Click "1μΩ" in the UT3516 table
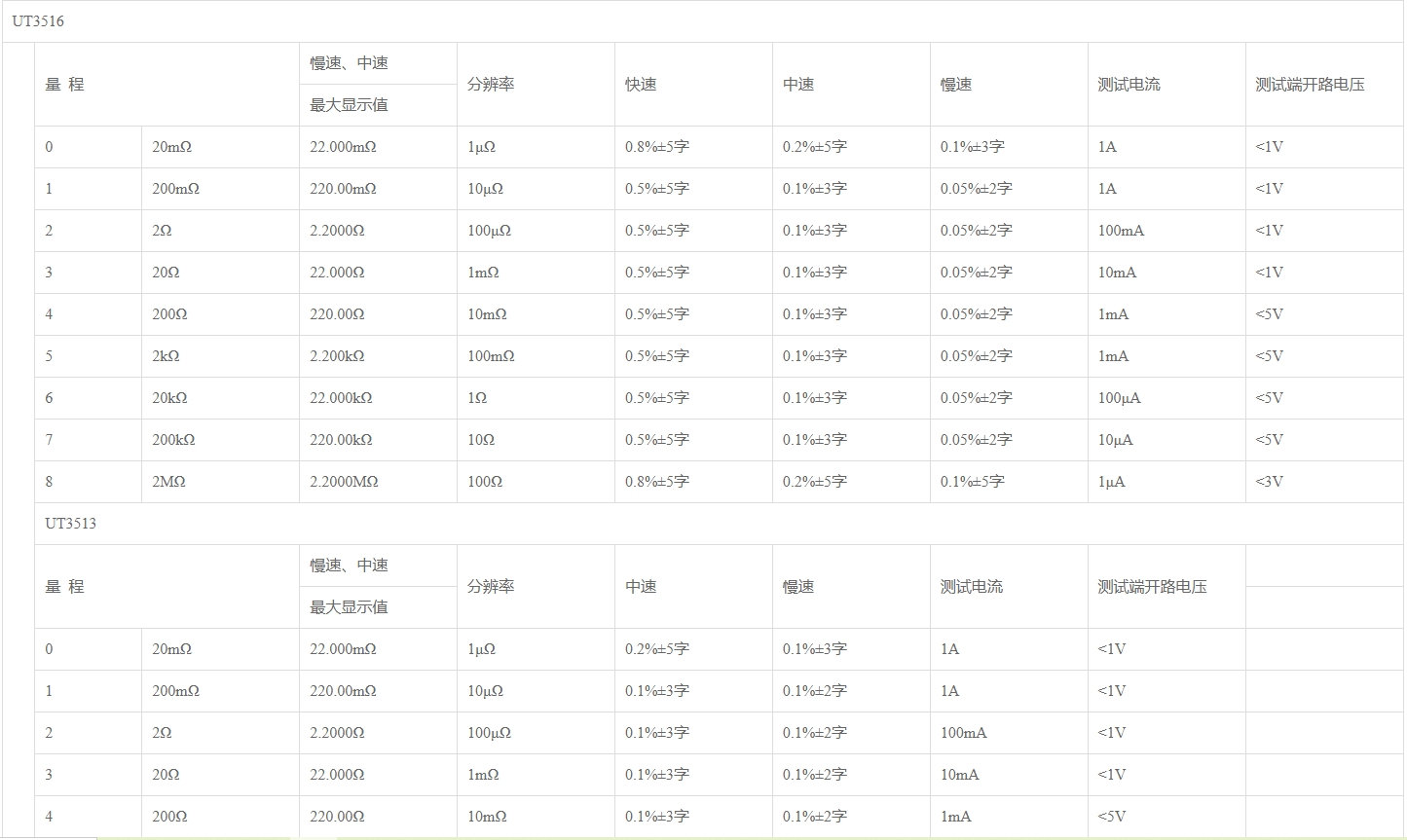 (x=481, y=147)
